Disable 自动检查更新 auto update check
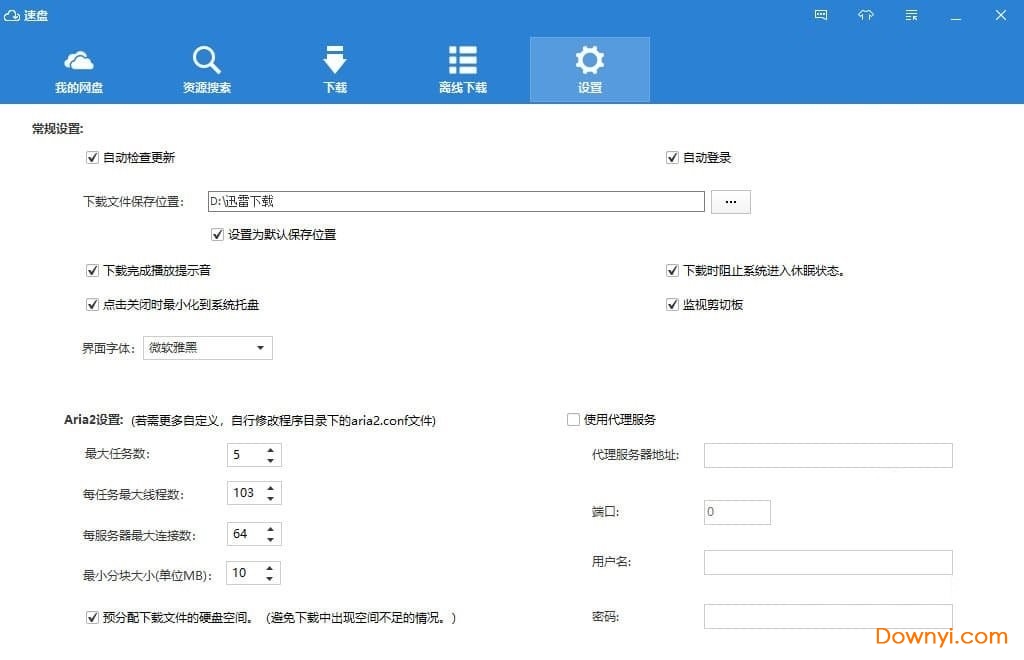The image size is (1024, 660). (x=92, y=157)
